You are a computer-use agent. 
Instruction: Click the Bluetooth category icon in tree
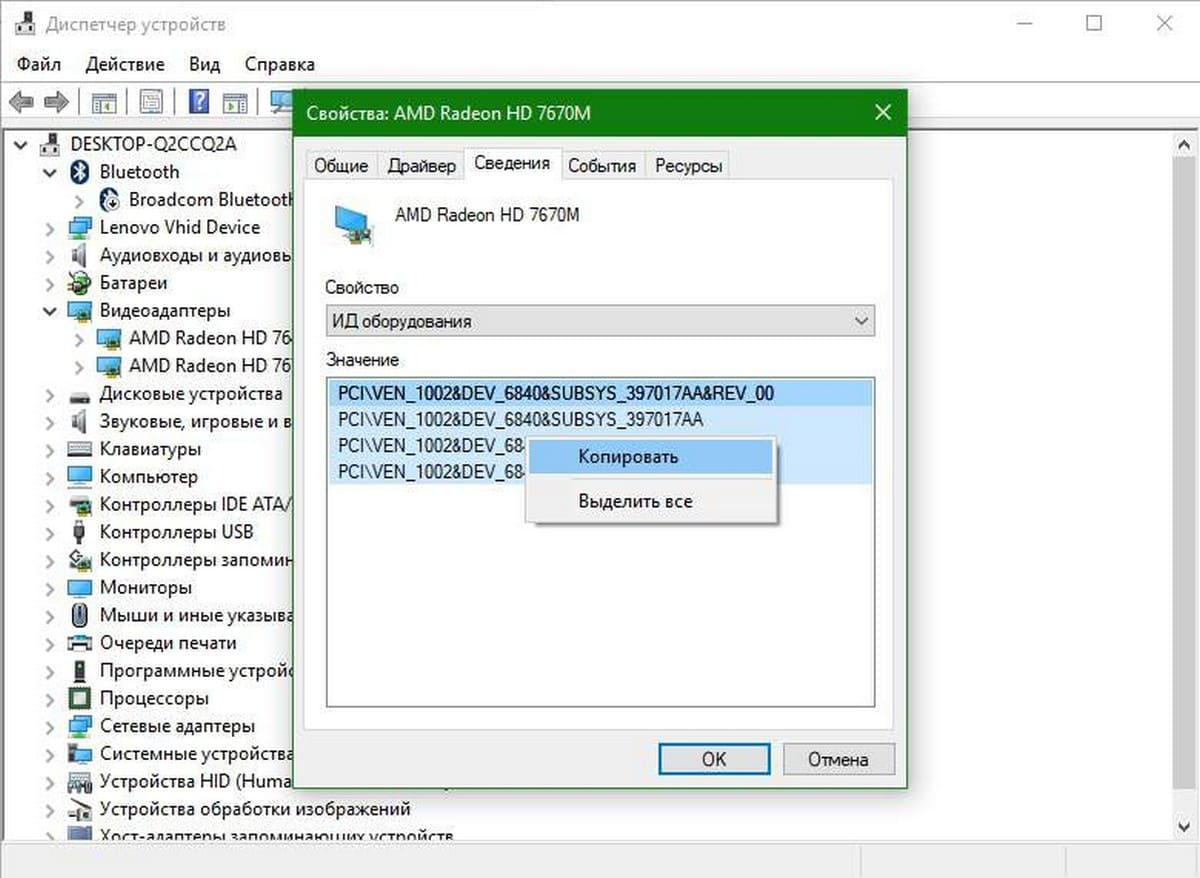[x=80, y=172]
